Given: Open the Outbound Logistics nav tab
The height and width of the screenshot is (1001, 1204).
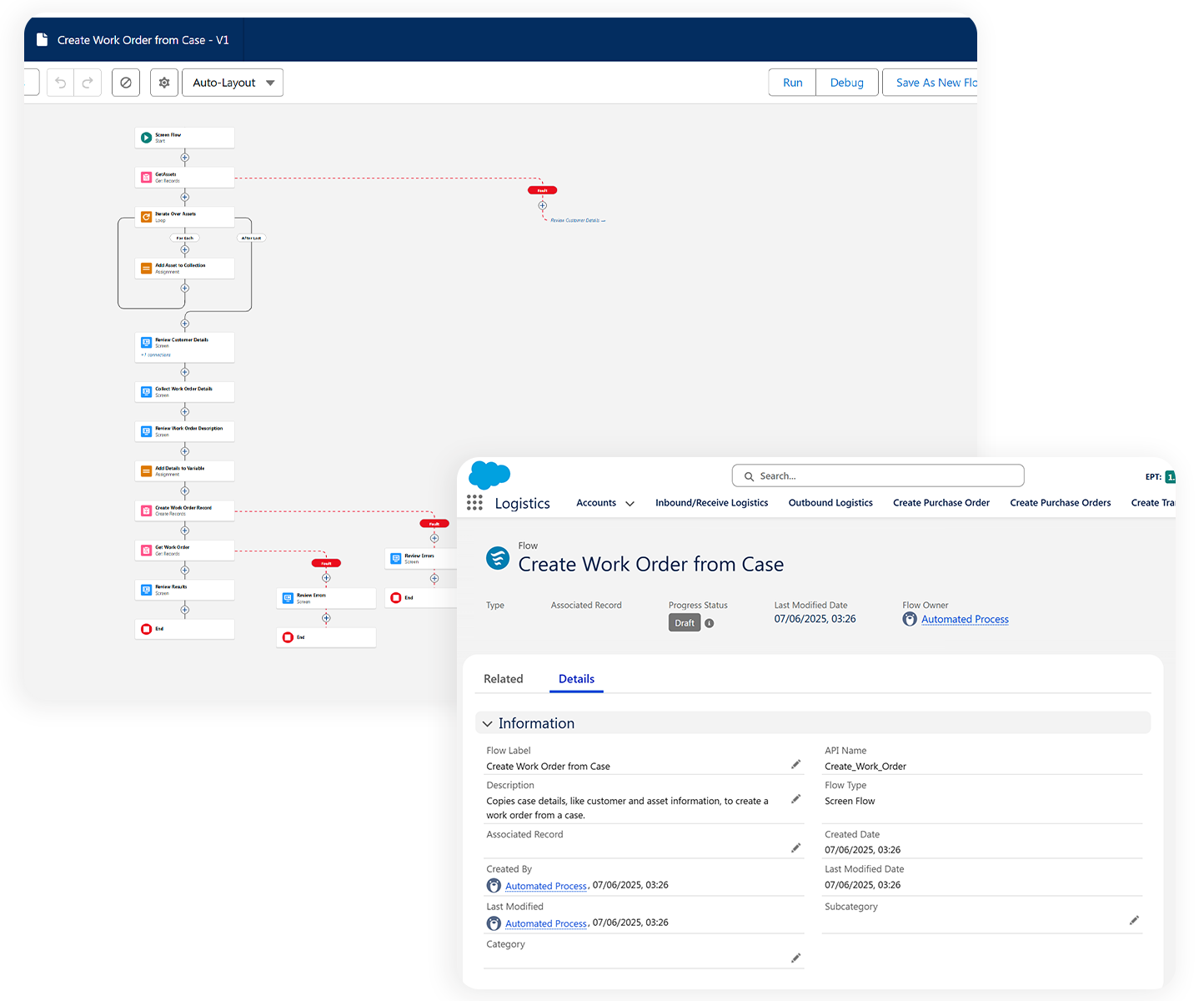Looking at the screenshot, I should tap(830, 503).
